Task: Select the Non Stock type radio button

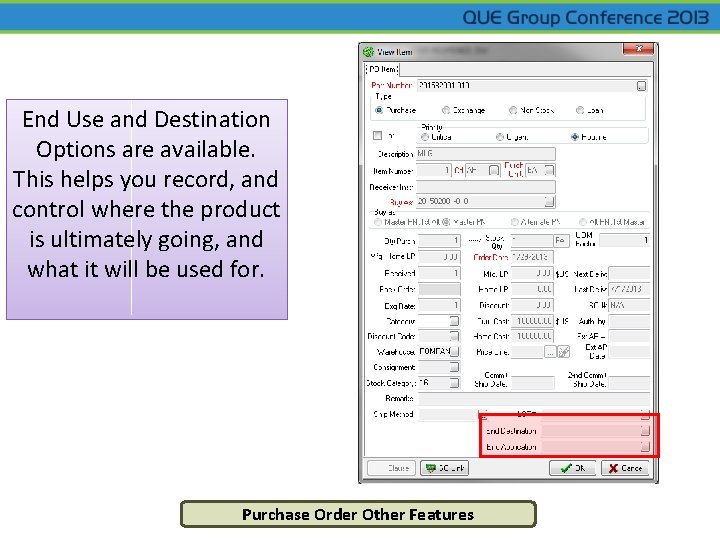Action: 513,110
